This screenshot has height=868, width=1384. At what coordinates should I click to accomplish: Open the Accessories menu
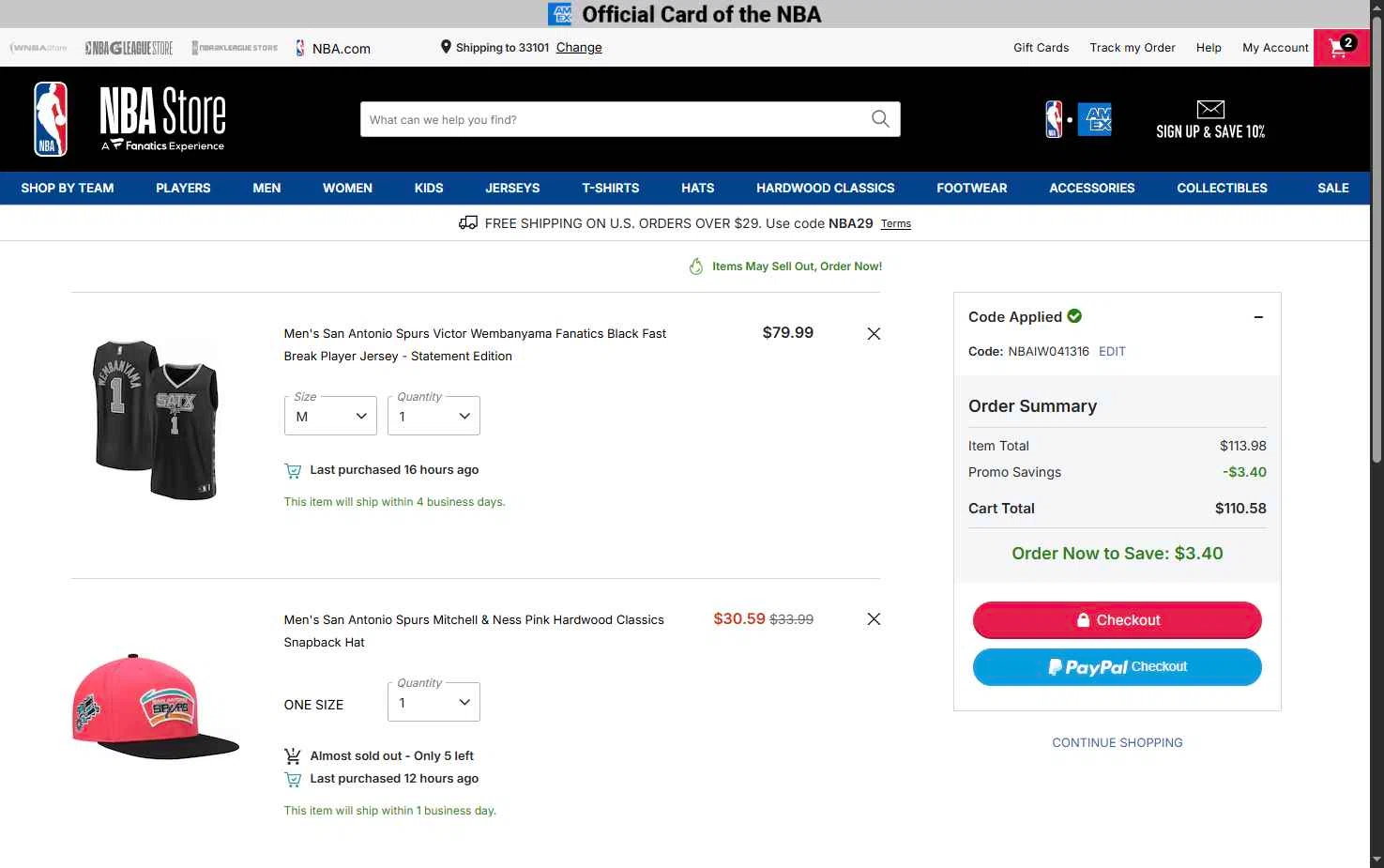pyautogui.click(x=1092, y=188)
